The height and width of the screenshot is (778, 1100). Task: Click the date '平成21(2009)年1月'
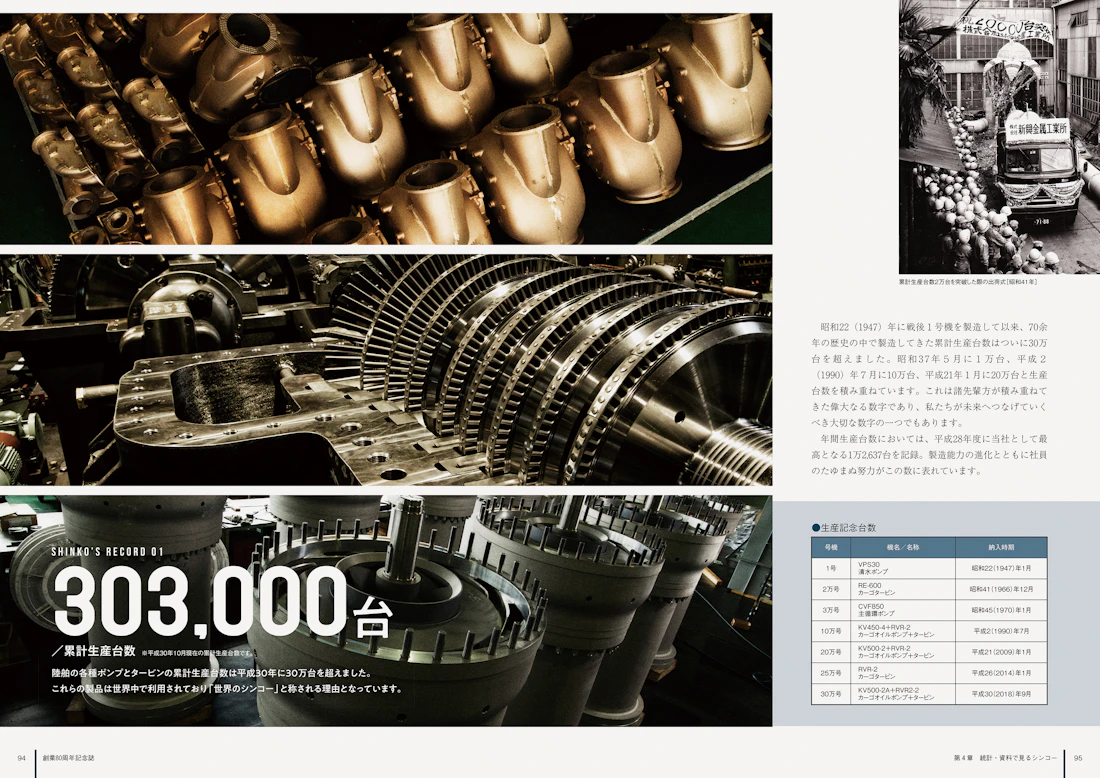pos(1001,652)
